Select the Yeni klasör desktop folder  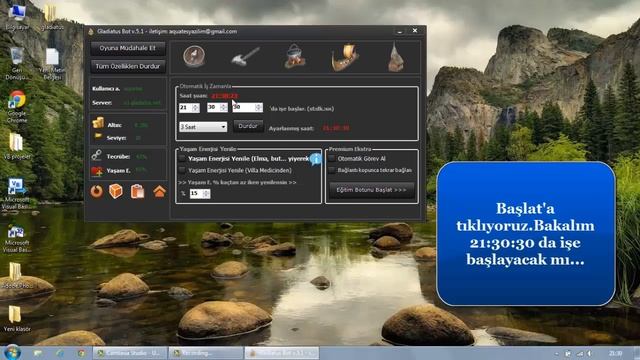pos(16,318)
